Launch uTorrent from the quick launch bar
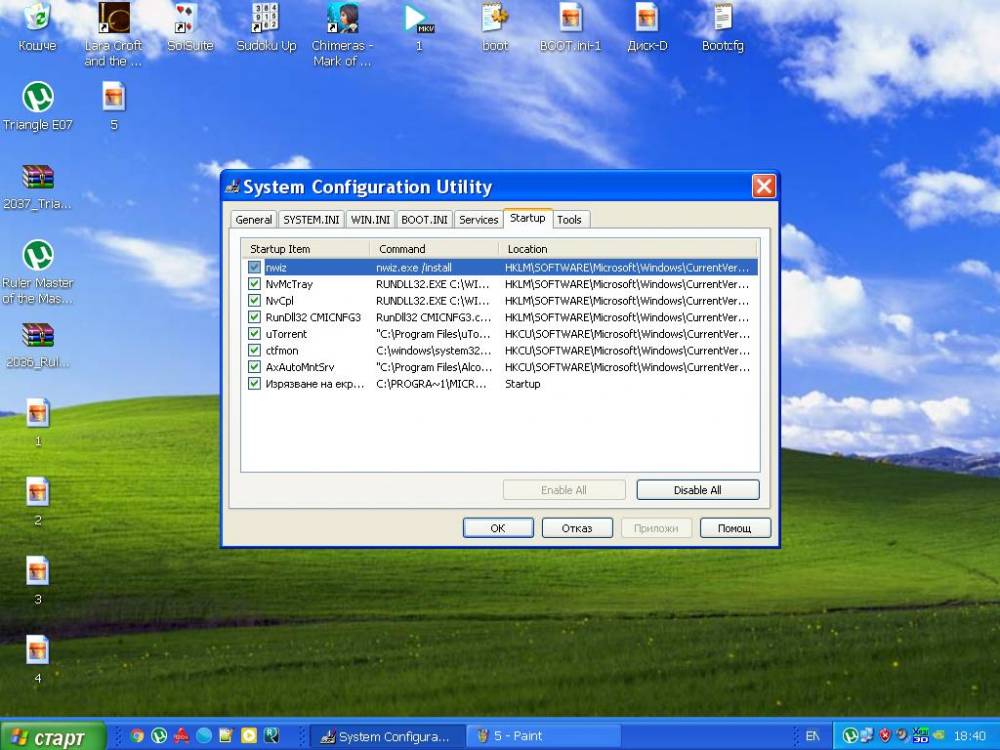 [159, 735]
